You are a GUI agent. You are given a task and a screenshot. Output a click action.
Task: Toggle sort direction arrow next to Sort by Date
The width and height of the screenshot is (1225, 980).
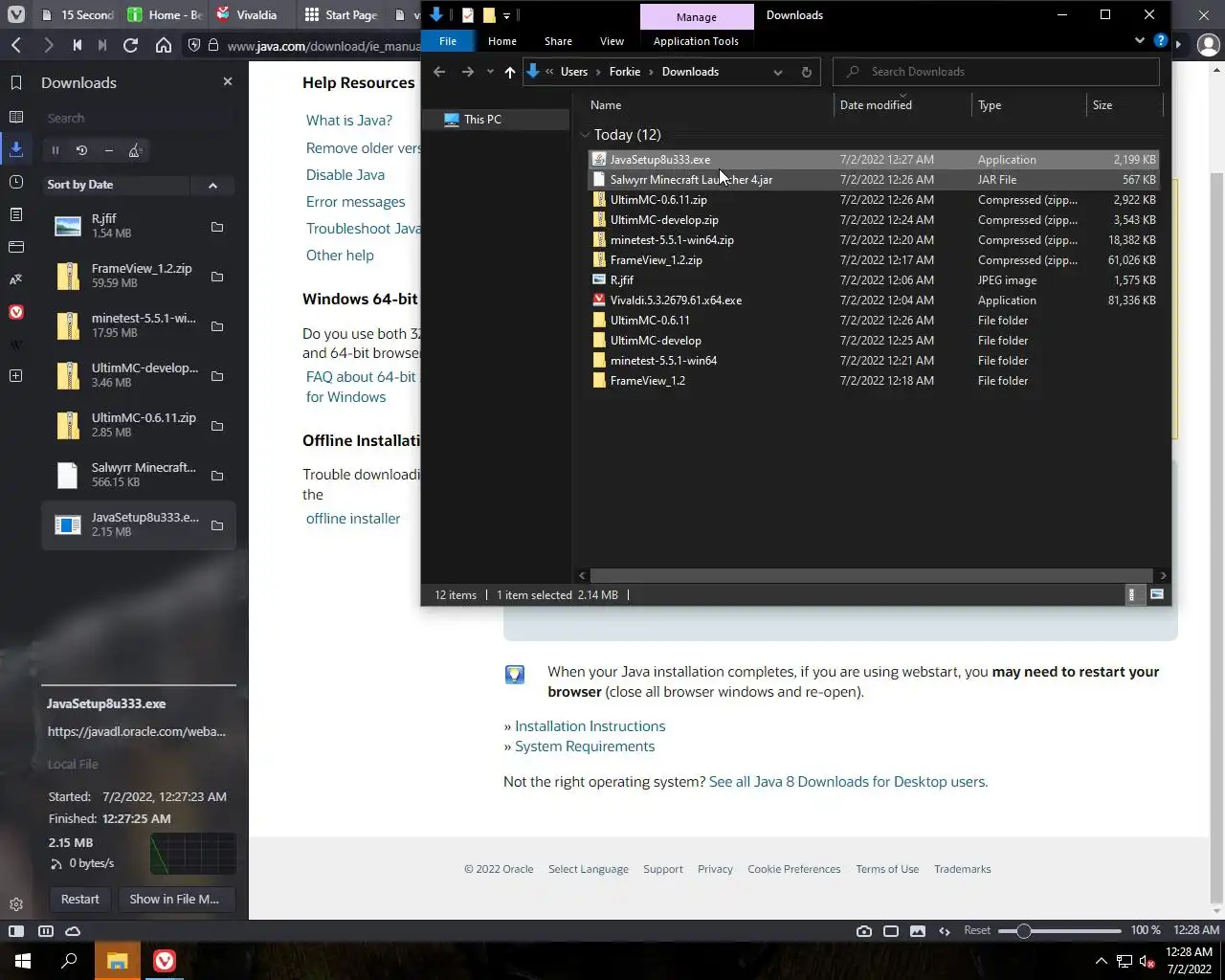(212, 185)
